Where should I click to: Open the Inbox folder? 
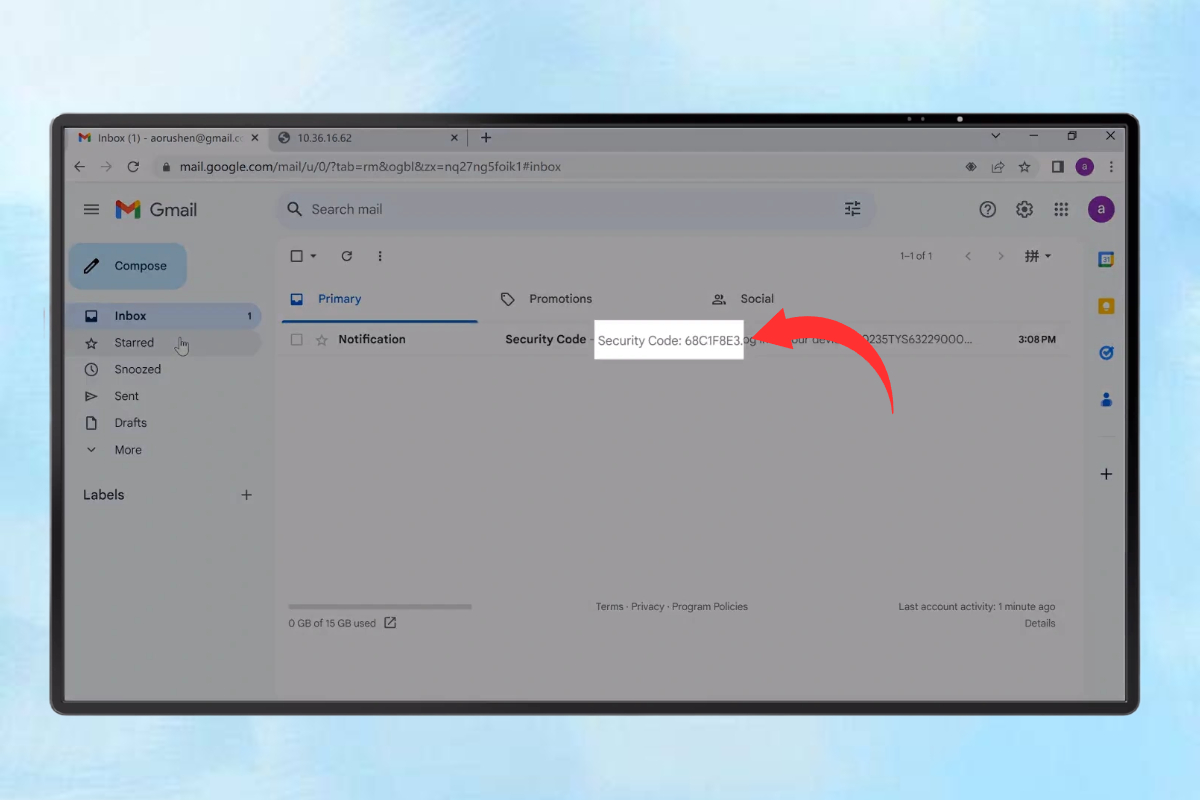165,316
